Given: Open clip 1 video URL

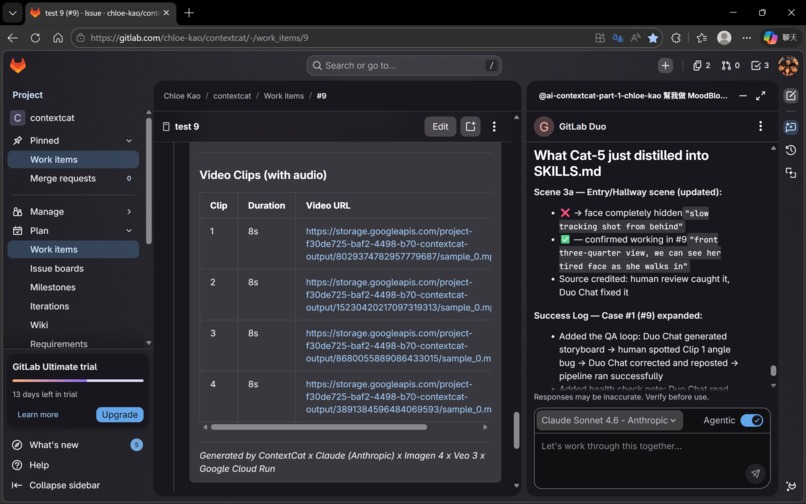Looking at the screenshot, I should [398, 244].
